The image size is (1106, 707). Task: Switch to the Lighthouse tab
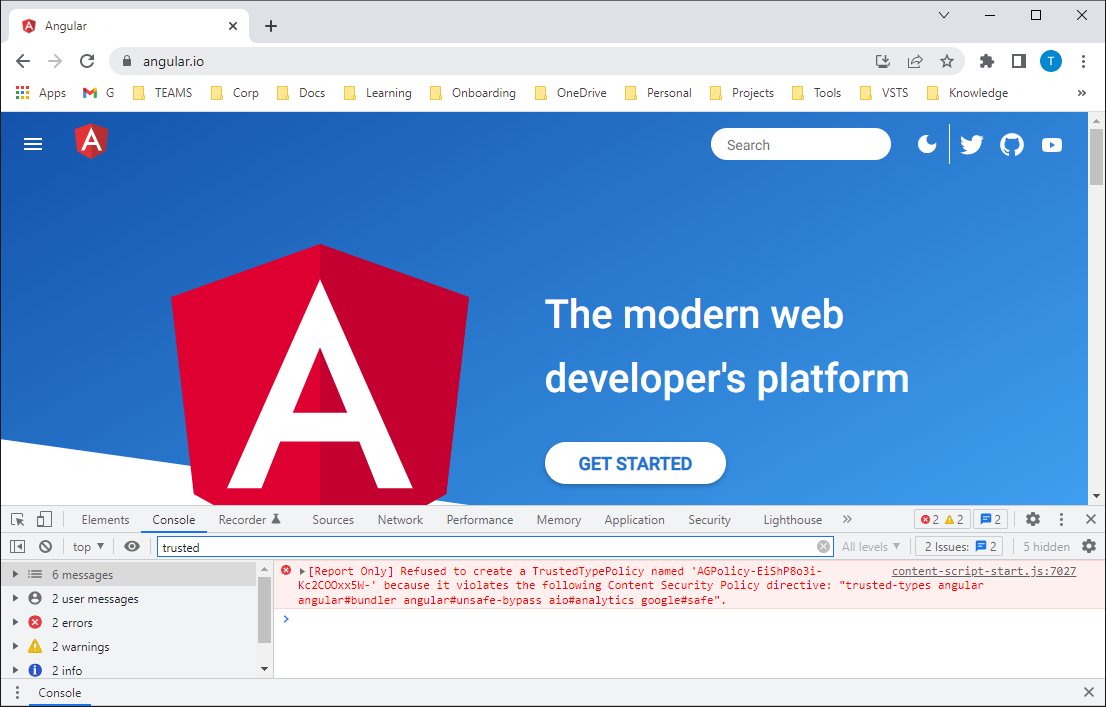(793, 519)
